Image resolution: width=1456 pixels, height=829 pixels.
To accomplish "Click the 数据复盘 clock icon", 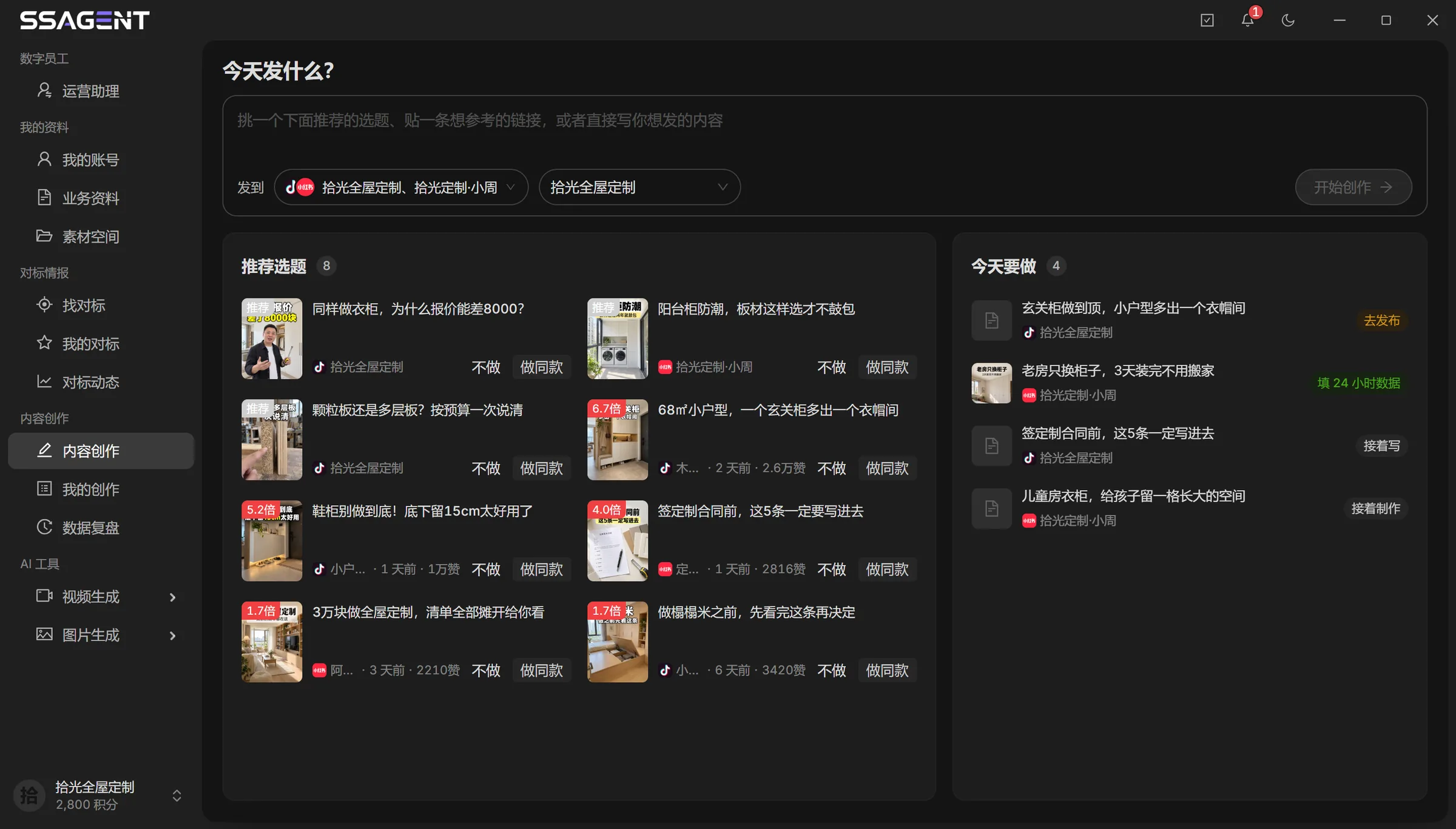I will click(44, 527).
